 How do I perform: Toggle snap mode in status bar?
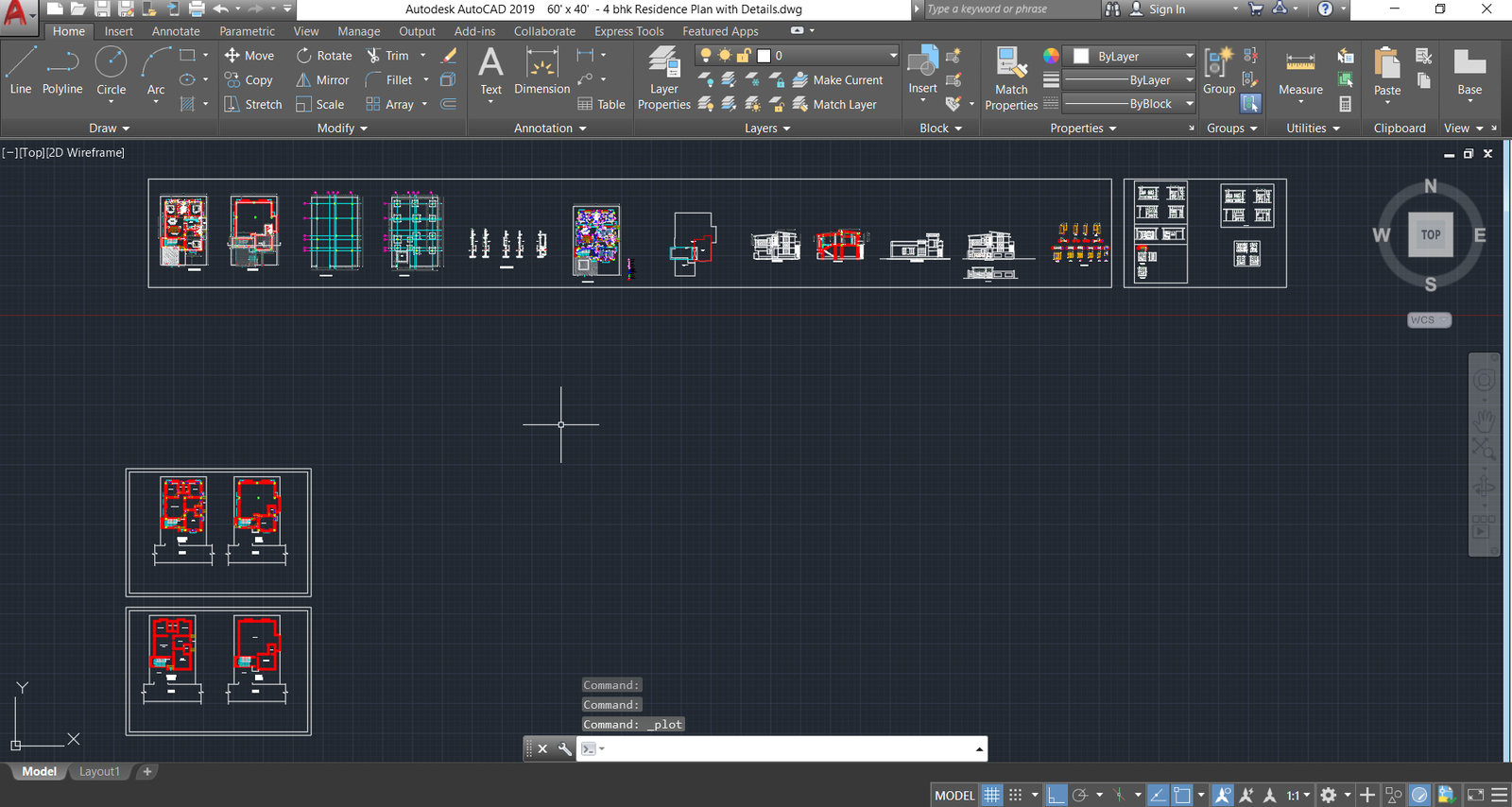[1016, 795]
